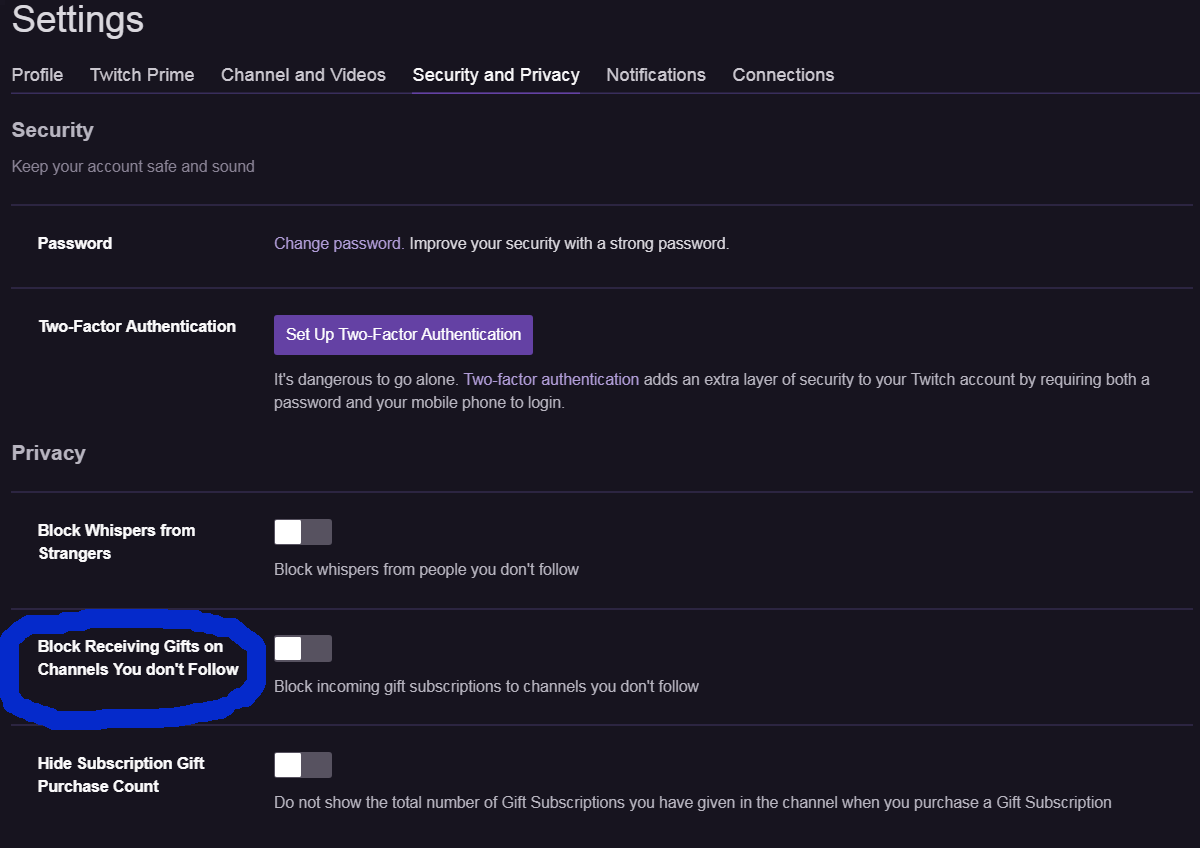
Task: Enable Block Whispers from Strangers toggle
Action: point(303,532)
